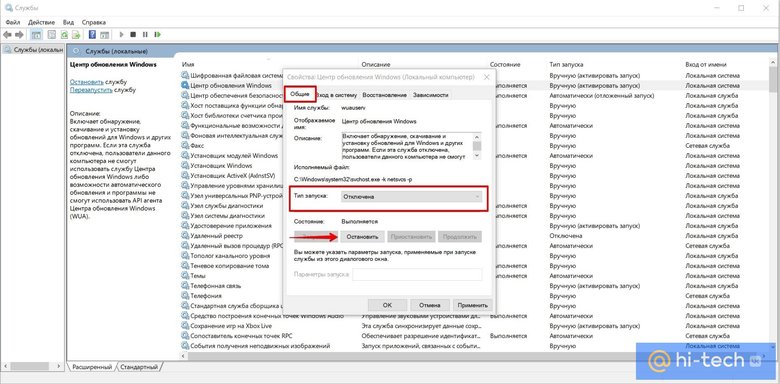
Task: Click the gear icon beside Телефонная связь
Action: tap(185, 286)
